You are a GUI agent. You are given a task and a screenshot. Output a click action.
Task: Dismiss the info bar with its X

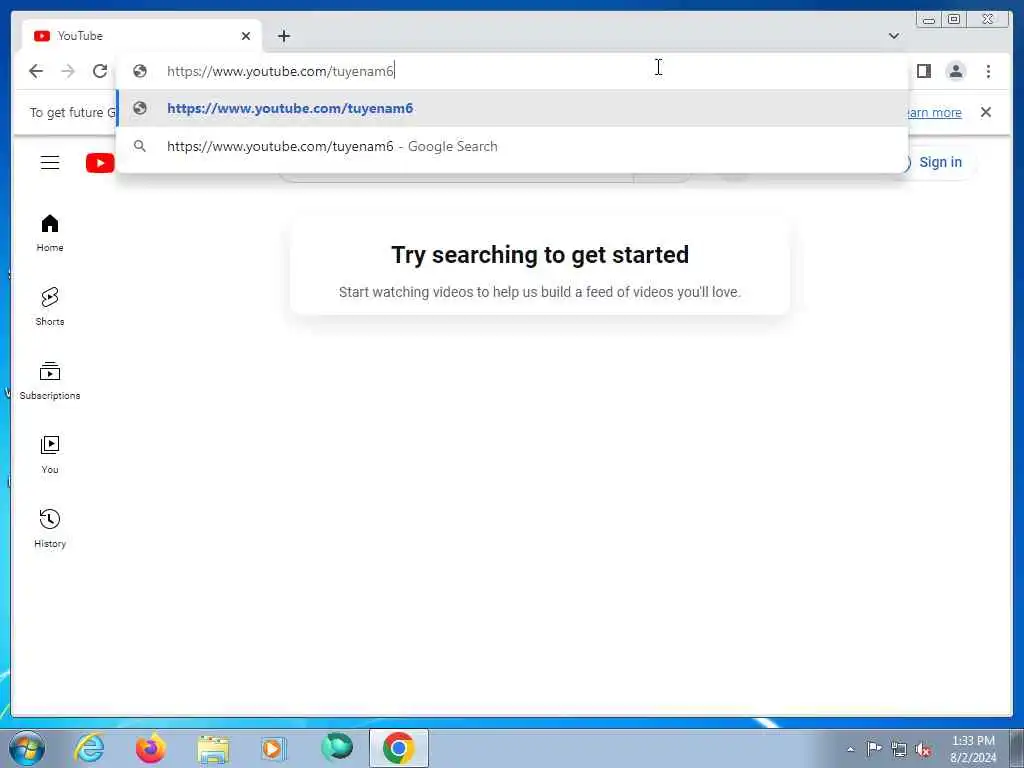(985, 112)
